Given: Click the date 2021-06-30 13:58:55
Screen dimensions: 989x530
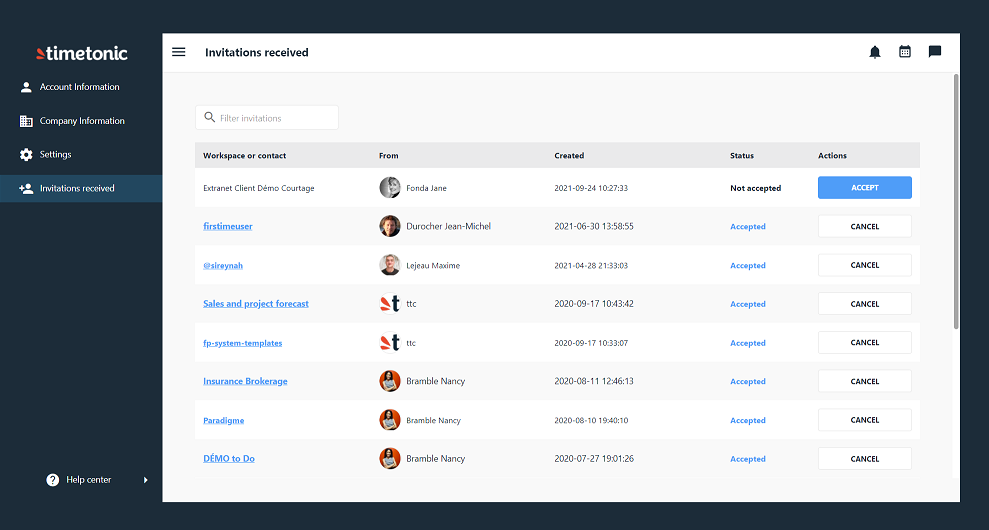Looking at the screenshot, I should [x=594, y=227].
